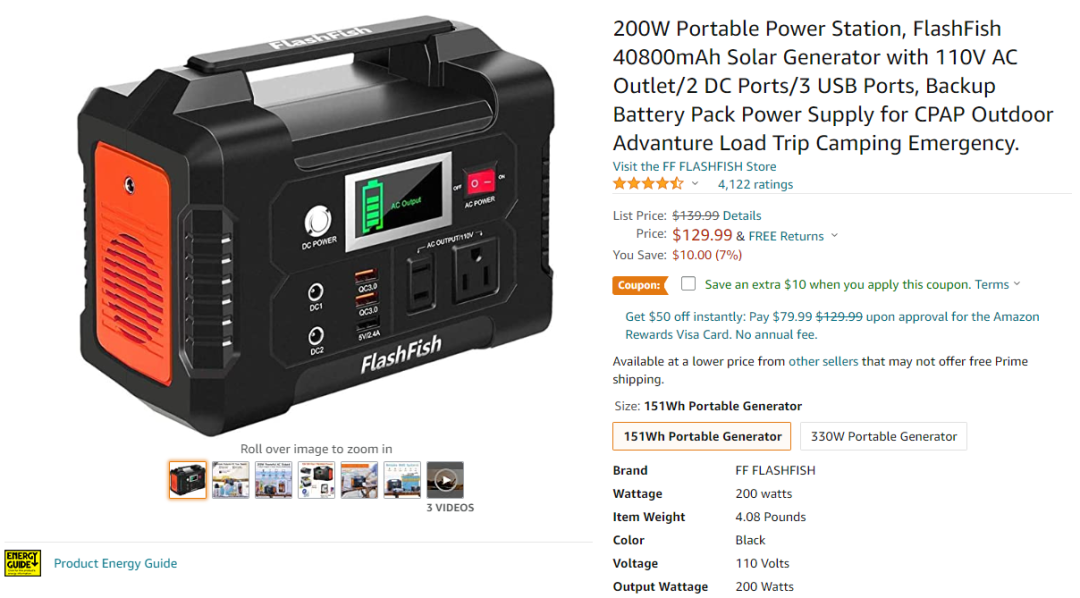Click the Energy Guide yellow icon
Image resolution: width=1080 pixels, height=598 pixels.
pos(23,563)
